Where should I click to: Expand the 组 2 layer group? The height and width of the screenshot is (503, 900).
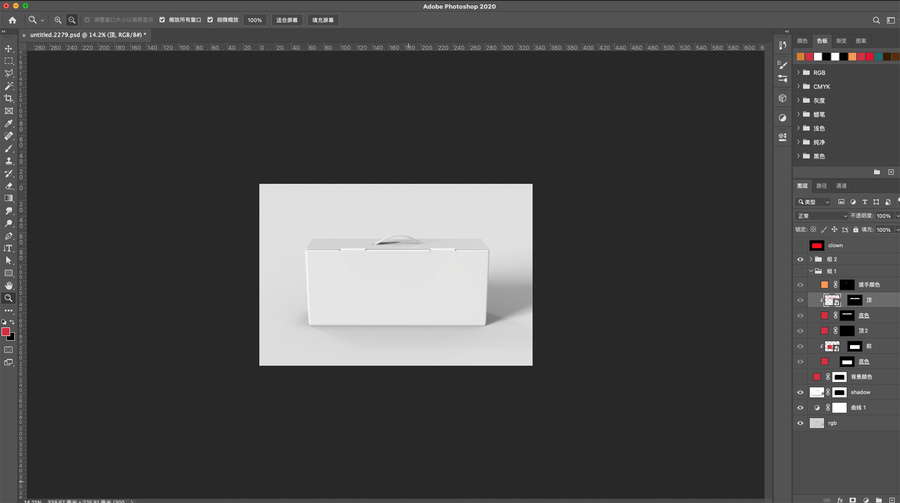click(x=811, y=260)
